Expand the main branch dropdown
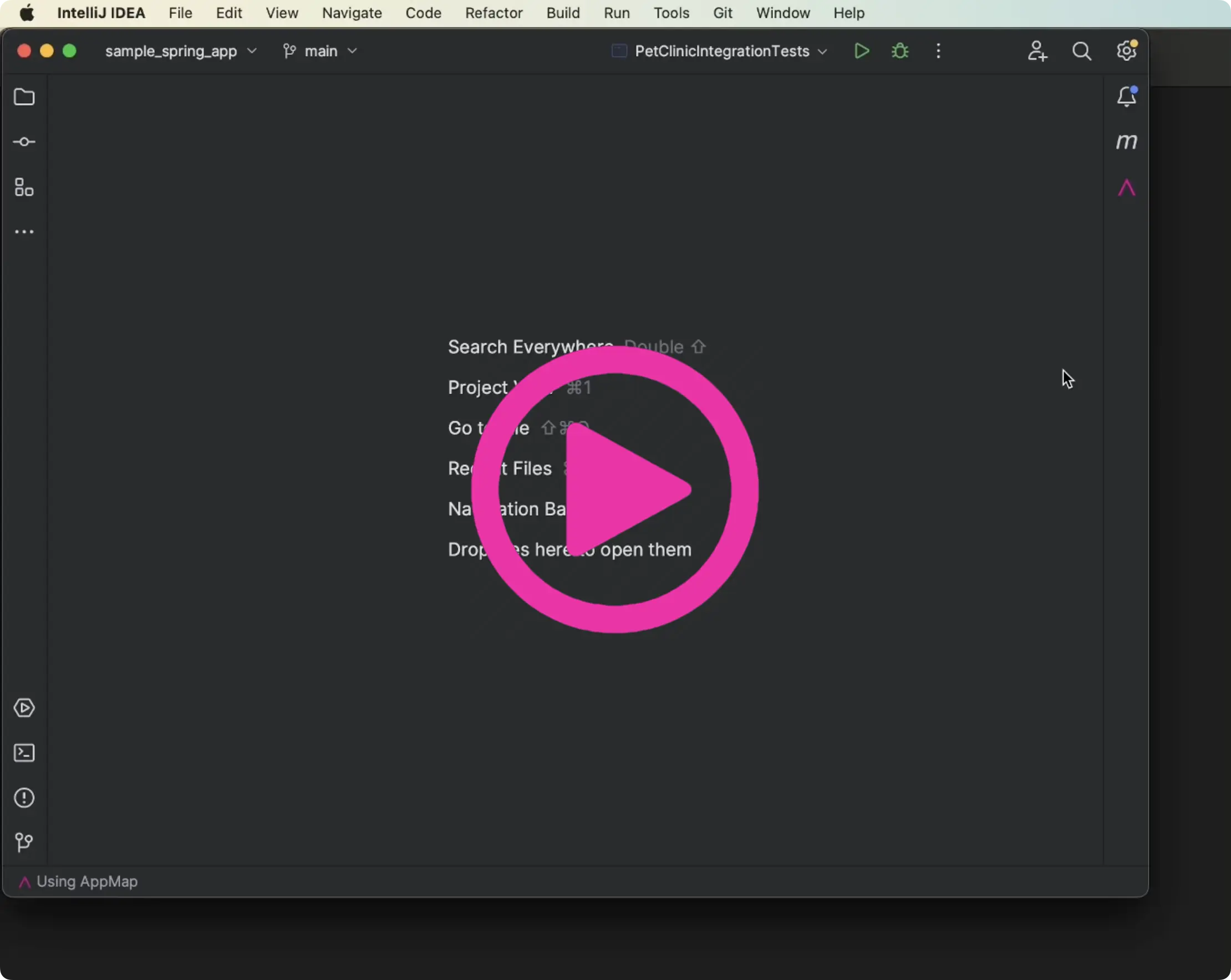 tap(321, 51)
